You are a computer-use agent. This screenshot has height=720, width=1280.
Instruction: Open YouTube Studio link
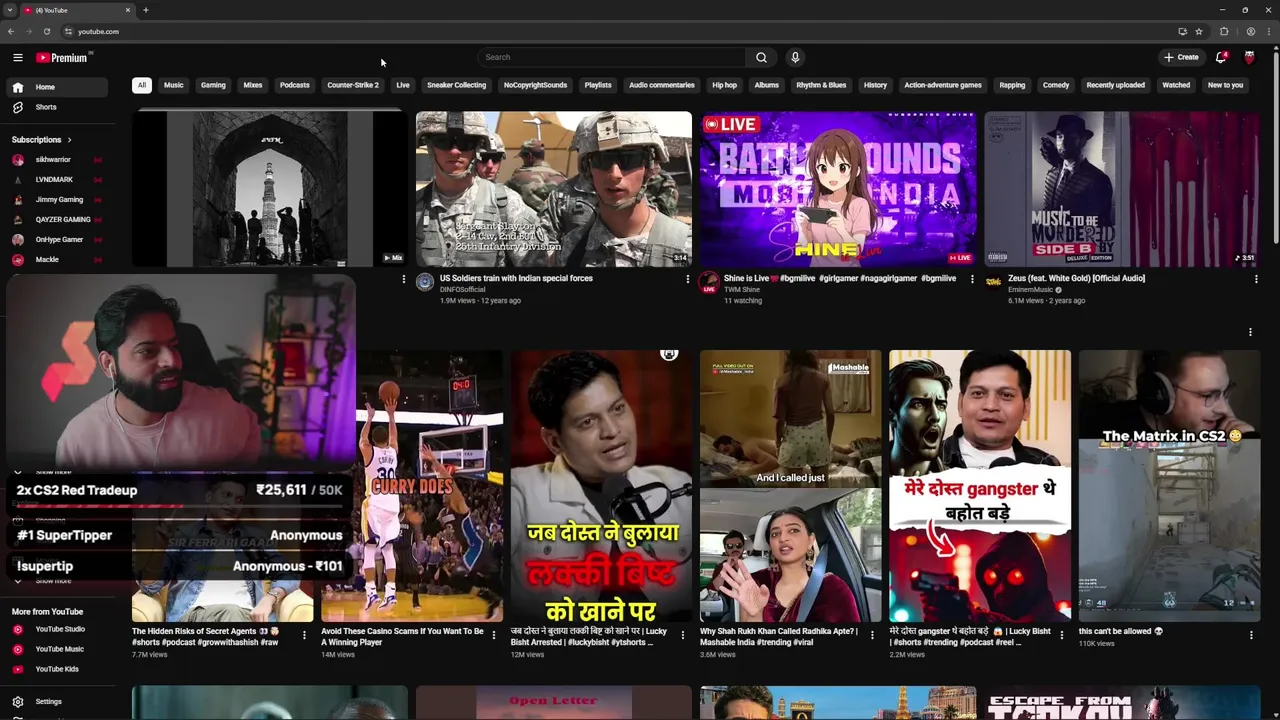pyautogui.click(x=55, y=630)
